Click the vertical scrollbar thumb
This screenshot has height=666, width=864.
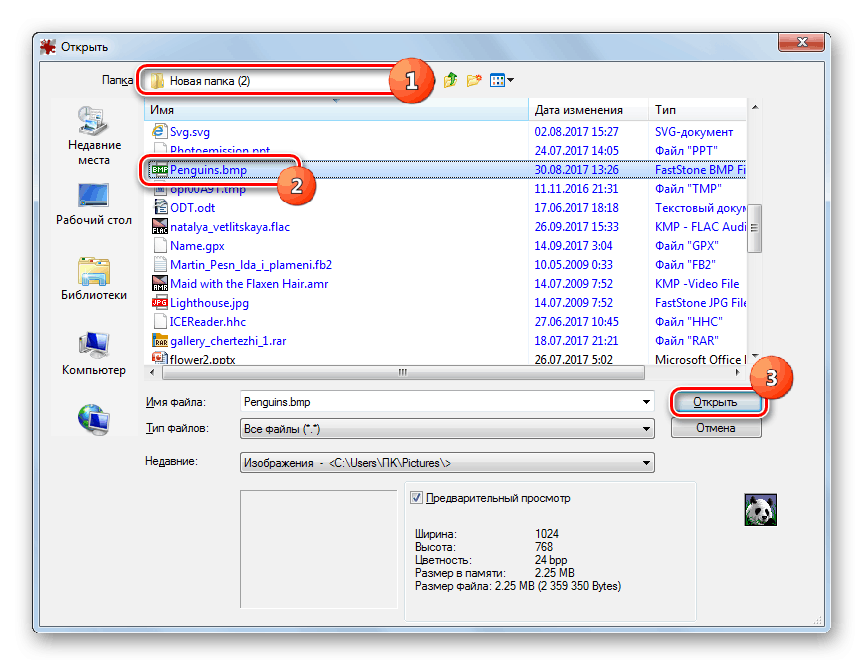click(754, 228)
